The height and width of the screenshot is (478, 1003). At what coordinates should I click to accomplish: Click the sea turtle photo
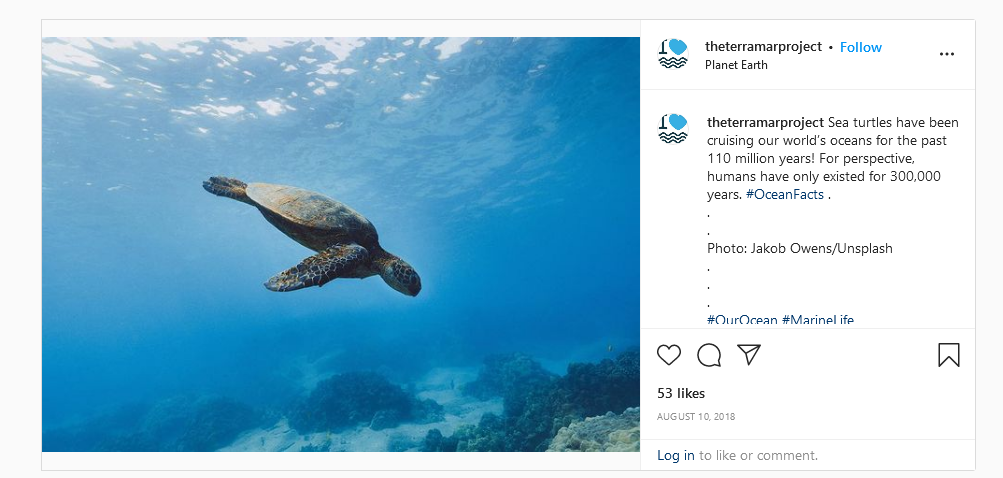click(341, 244)
